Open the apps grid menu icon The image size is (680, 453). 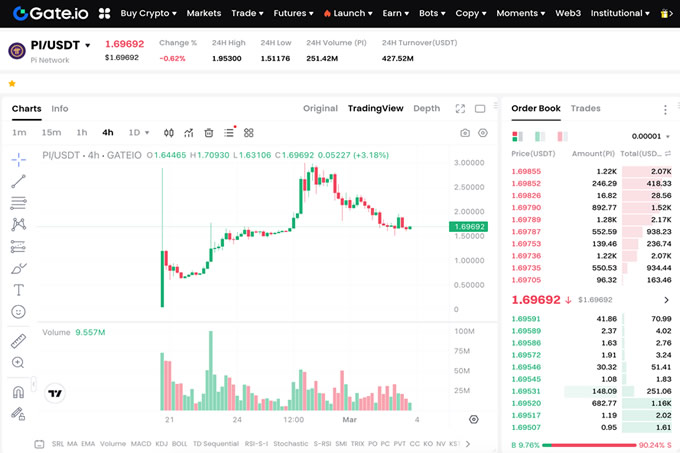click(x=105, y=13)
